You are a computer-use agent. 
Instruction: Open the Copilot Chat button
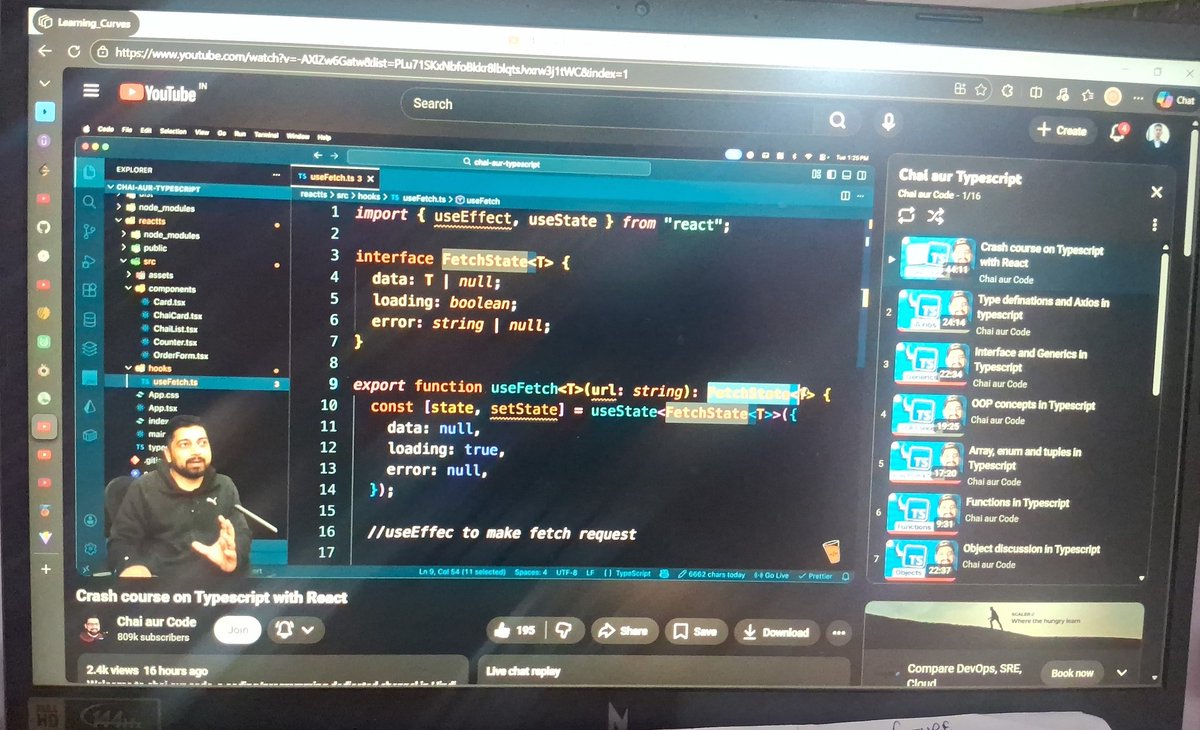tap(1175, 100)
